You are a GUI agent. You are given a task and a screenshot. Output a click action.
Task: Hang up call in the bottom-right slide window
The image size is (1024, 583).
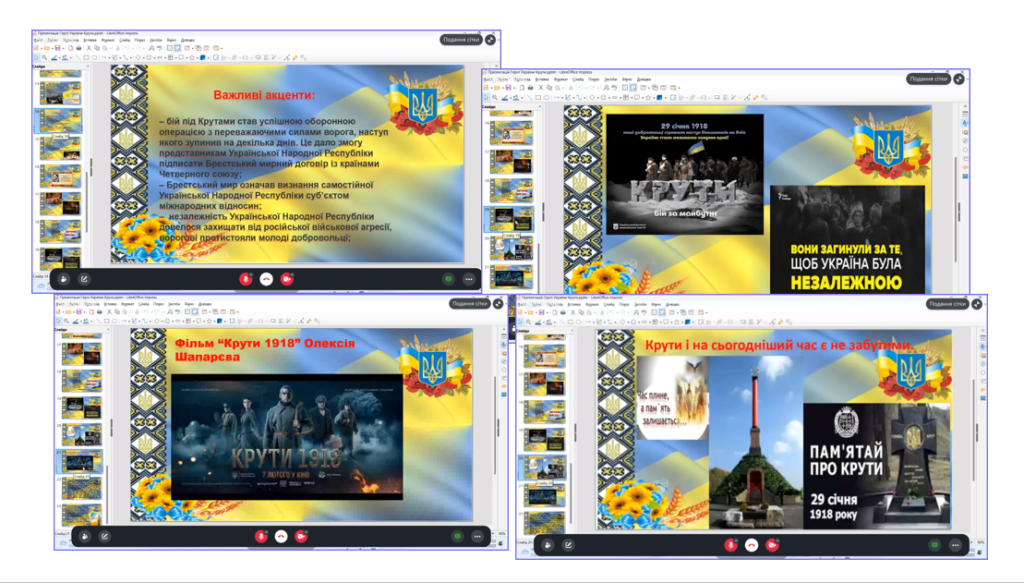click(752, 545)
